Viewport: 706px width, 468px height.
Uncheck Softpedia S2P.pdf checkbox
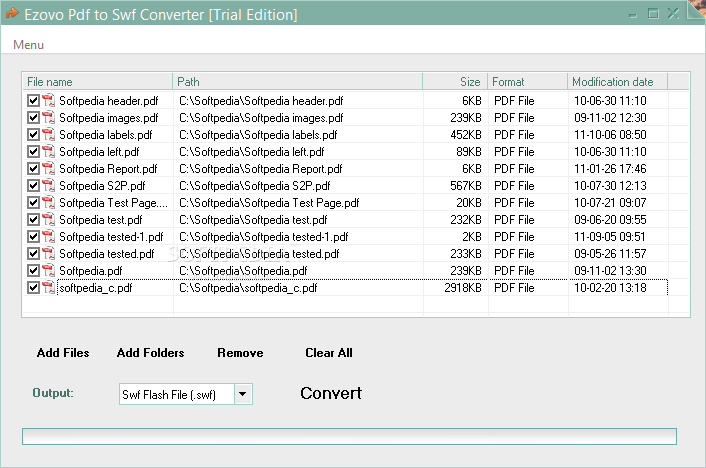33,186
